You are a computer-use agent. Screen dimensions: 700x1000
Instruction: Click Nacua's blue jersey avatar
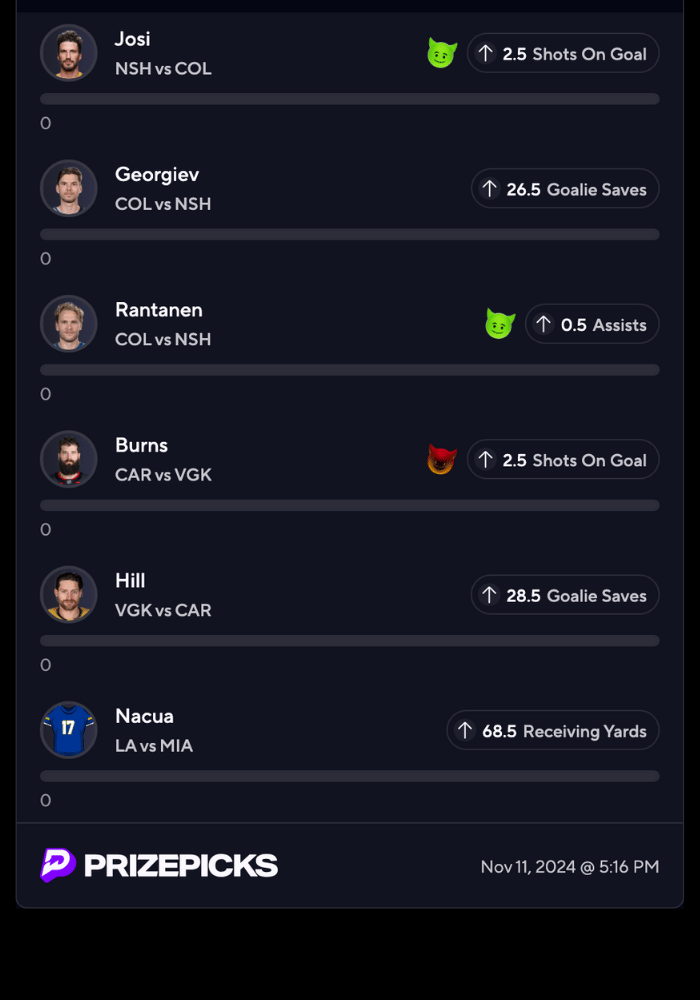click(69, 730)
